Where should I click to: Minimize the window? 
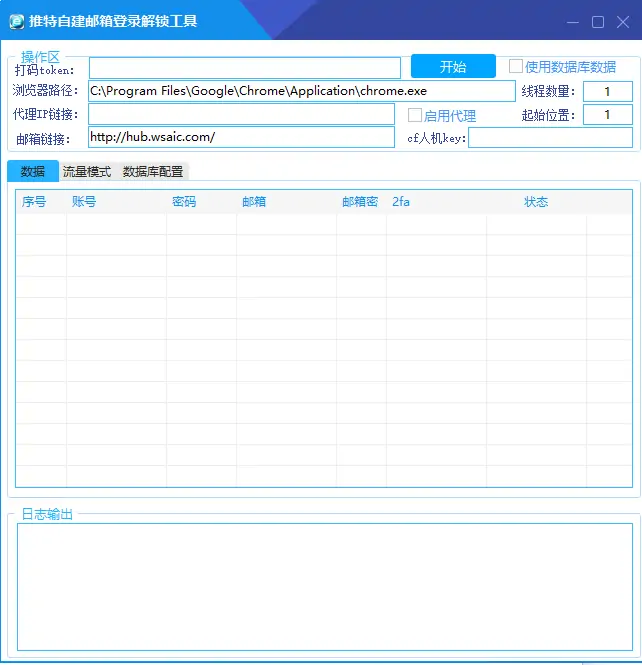(573, 22)
